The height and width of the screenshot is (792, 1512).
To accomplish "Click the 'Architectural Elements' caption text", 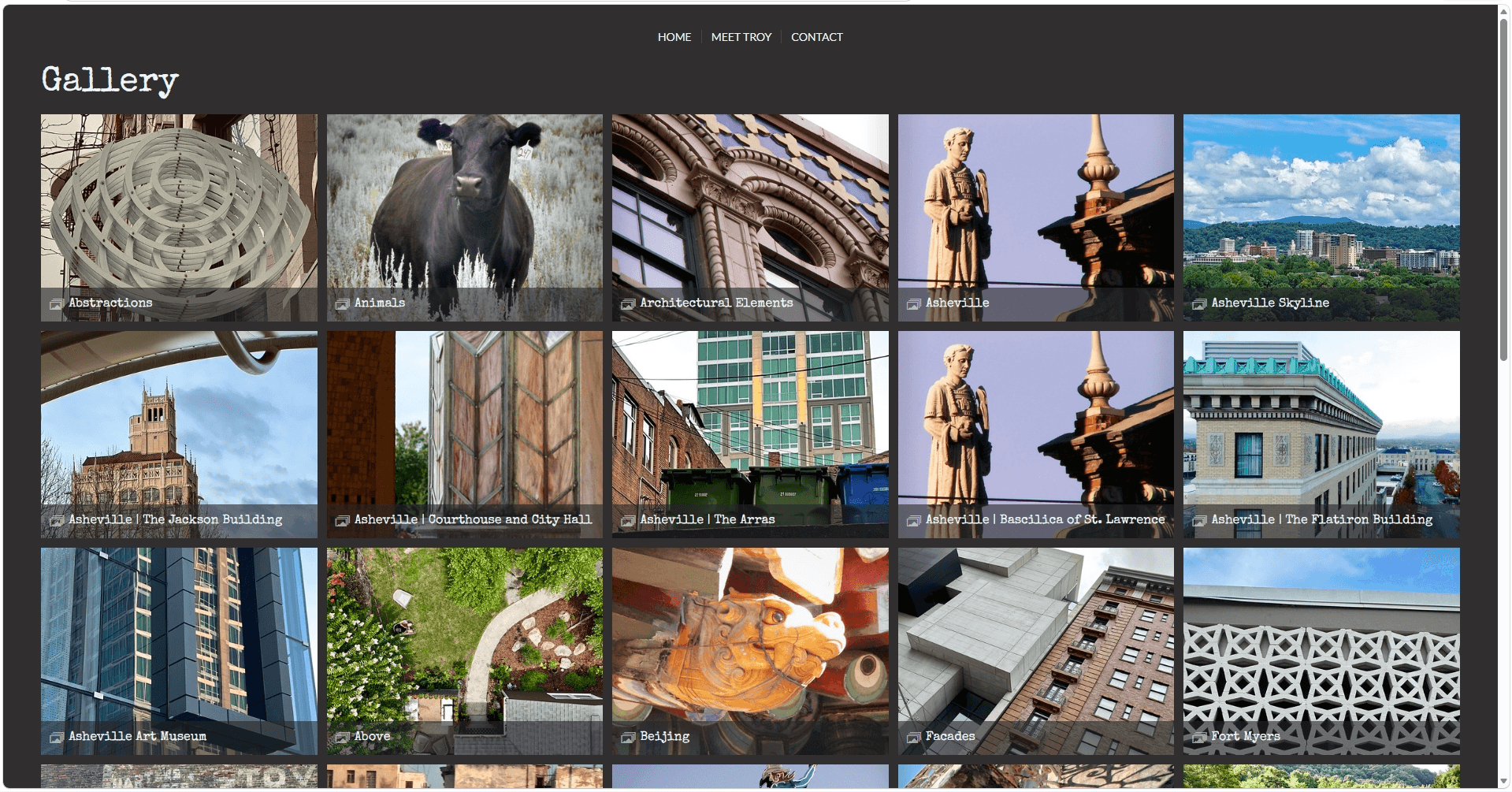I will pos(716,303).
